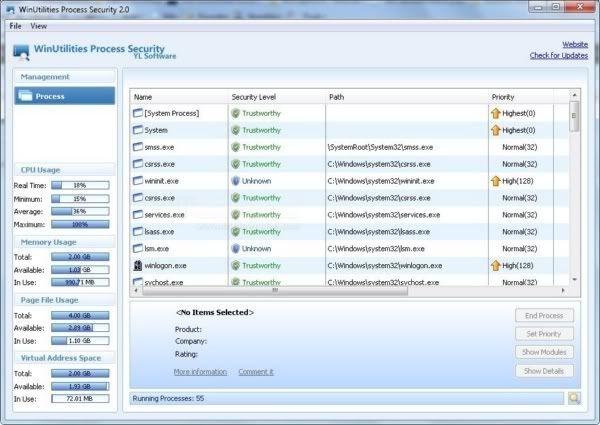Viewport: 600px width, 425px height.
Task: Click the winlogon.exe process icon
Action: (138, 265)
